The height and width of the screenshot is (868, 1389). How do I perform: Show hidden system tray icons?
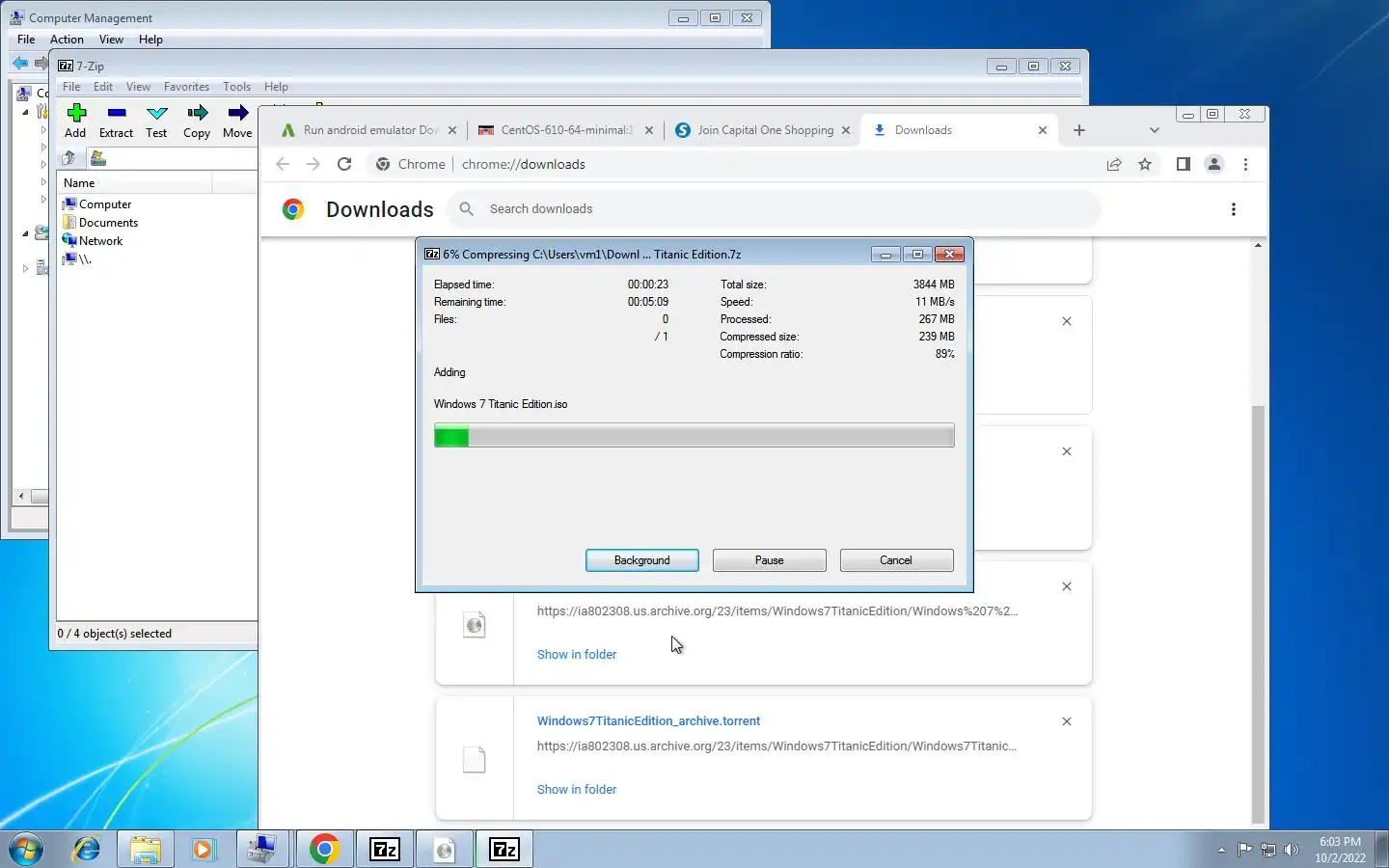click(1221, 850)
